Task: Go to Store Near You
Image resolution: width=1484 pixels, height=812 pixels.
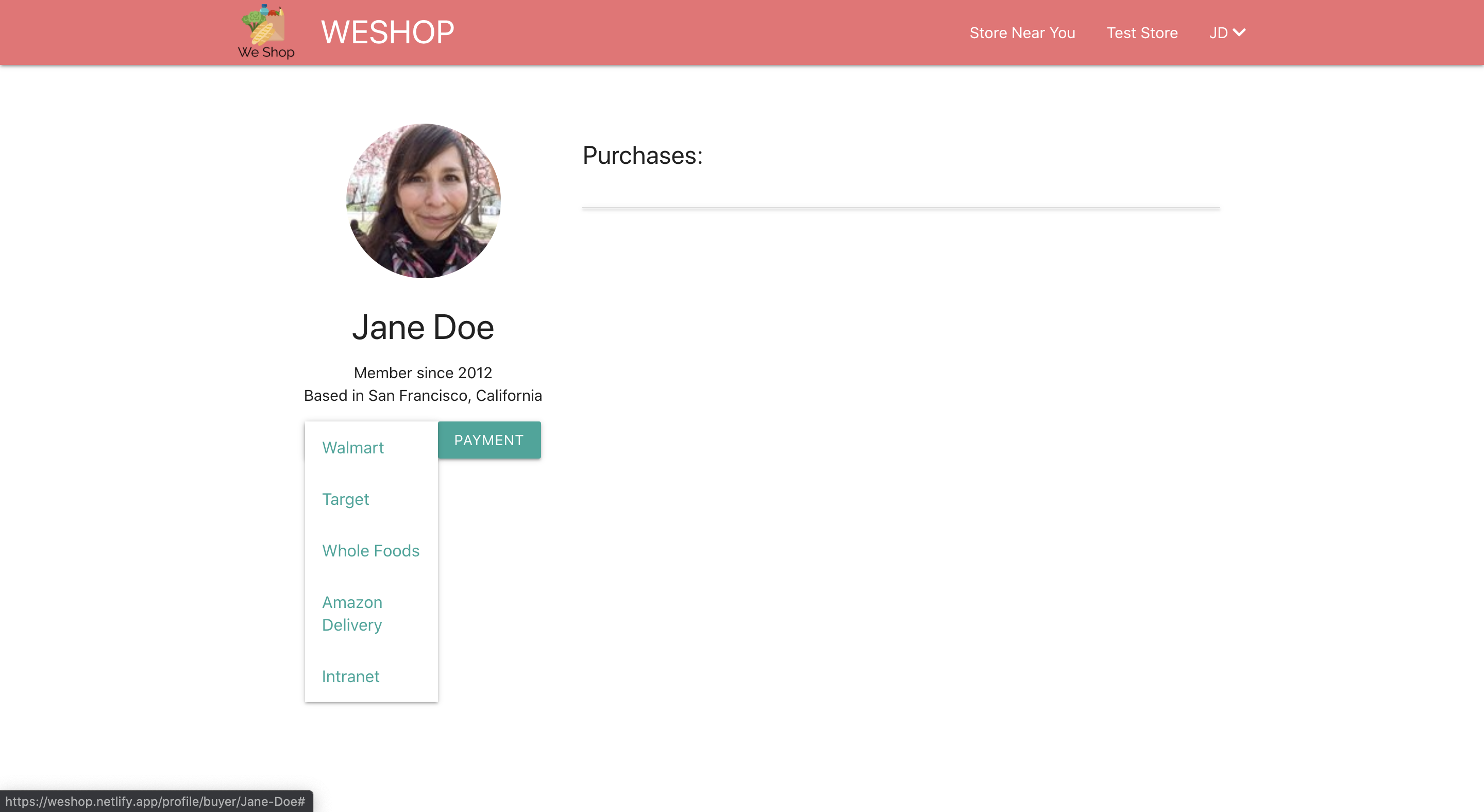Action: click(1022, 33)
